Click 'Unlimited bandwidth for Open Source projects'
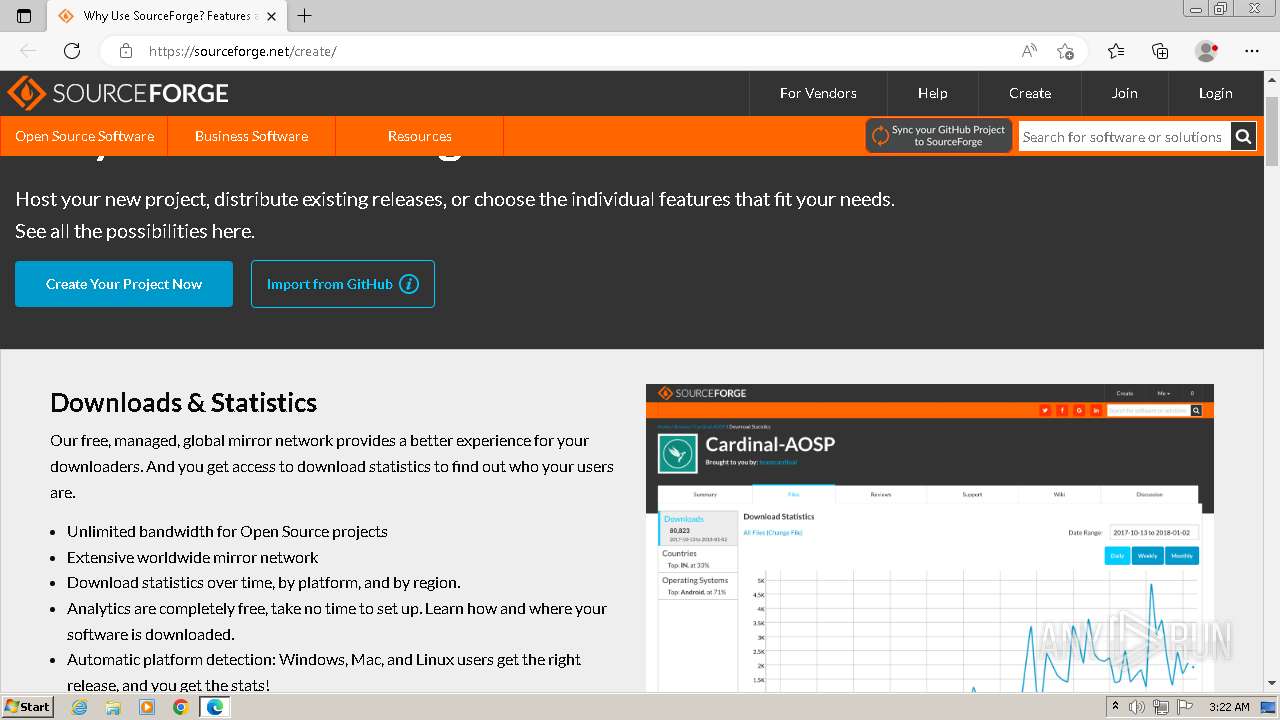 pos(227,531)
